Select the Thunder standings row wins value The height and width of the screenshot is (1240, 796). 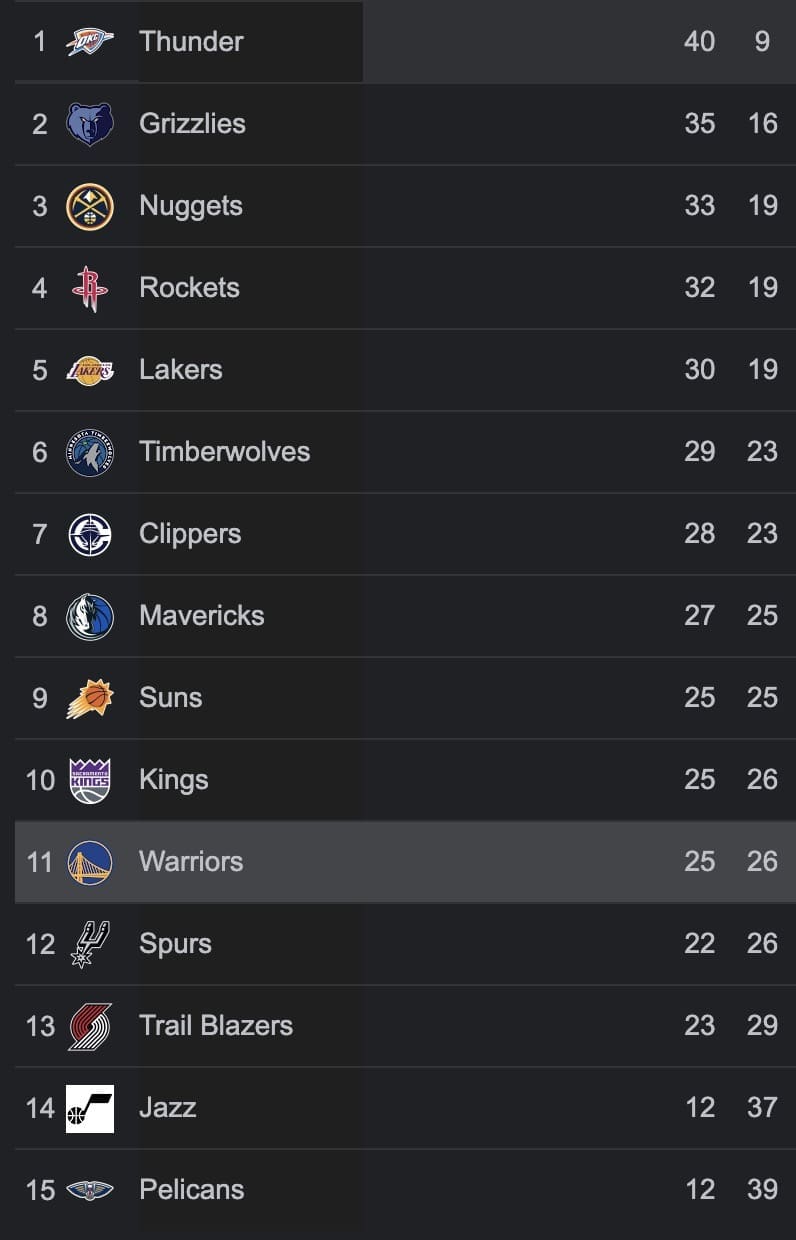tap(699, 41)
